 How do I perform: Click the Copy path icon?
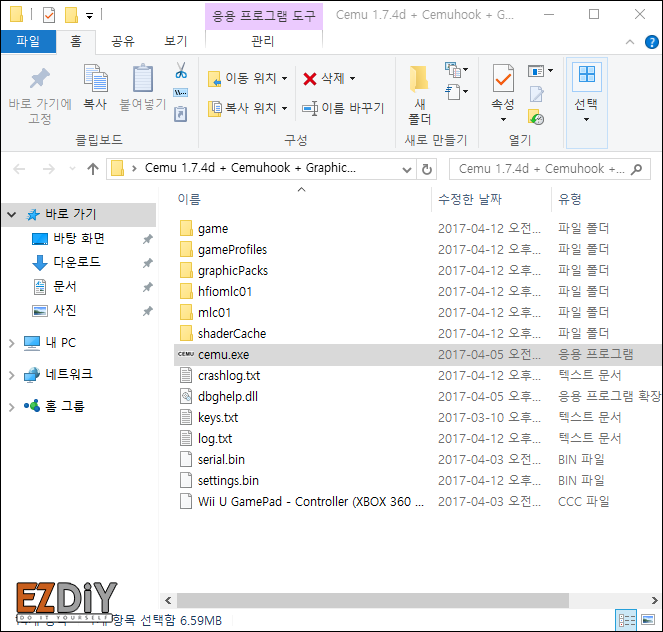pos(181,93)
